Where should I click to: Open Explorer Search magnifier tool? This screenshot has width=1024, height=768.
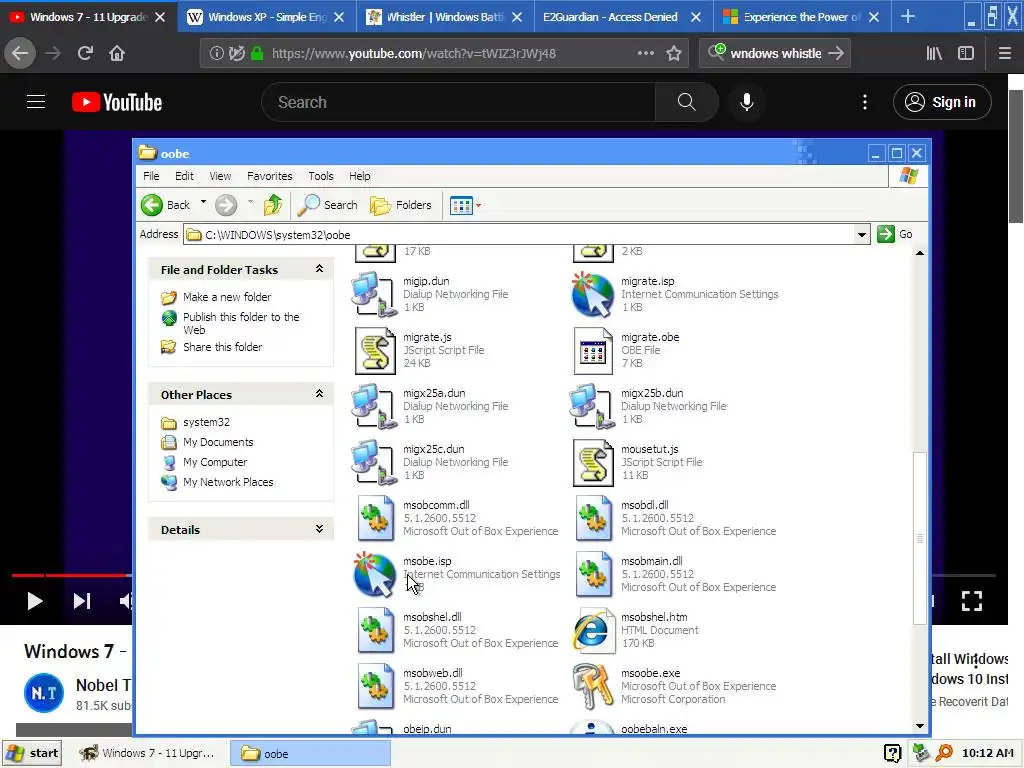[308, 205]
